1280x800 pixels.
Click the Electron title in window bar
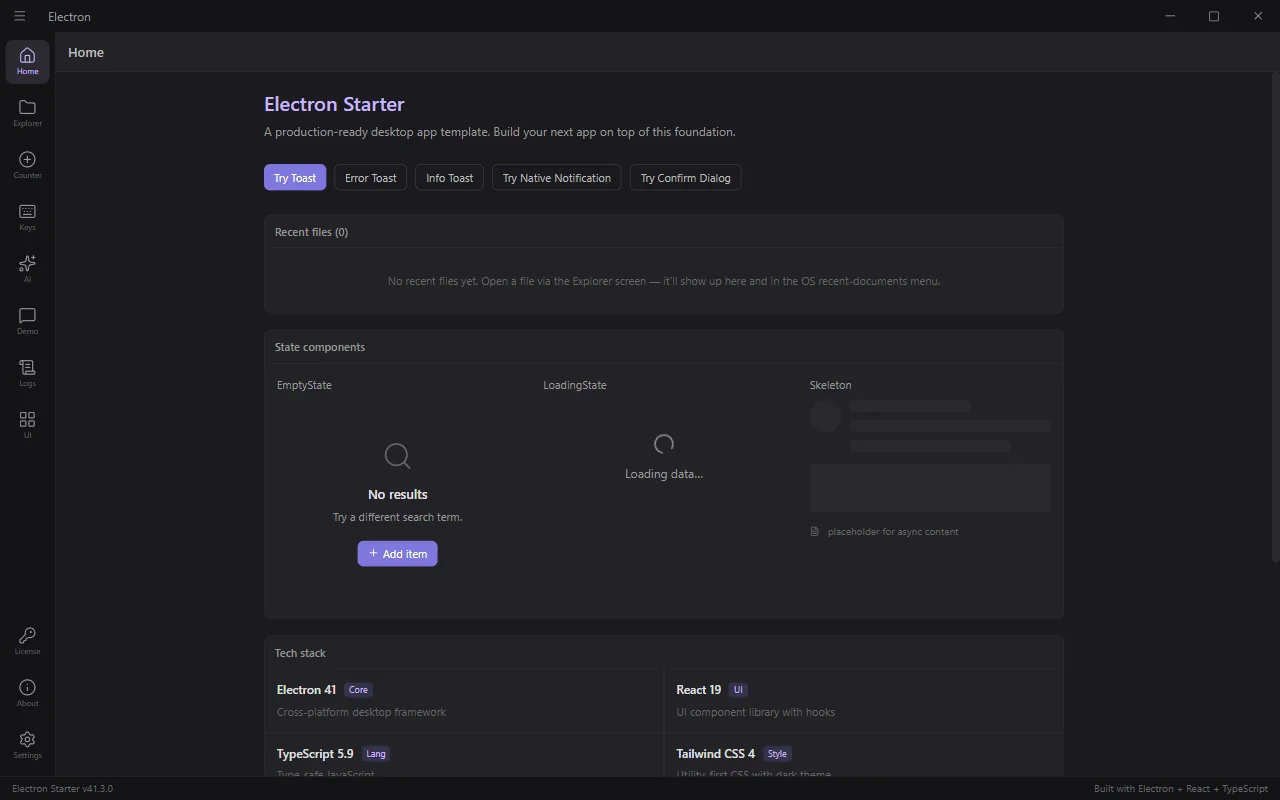click(x=69, y=16)
